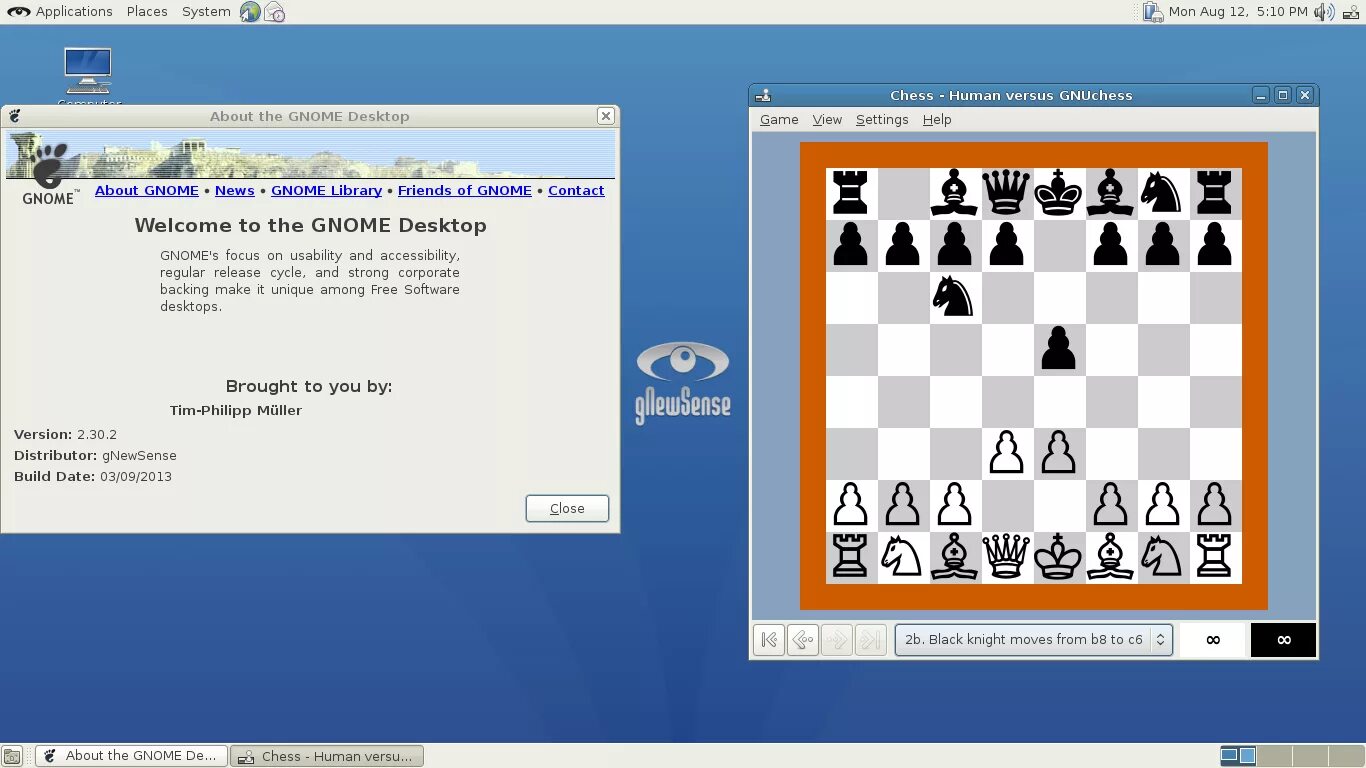The height and width of the screenshot is (768, 1366).
Task: Show the previous move
Action: 803,640
